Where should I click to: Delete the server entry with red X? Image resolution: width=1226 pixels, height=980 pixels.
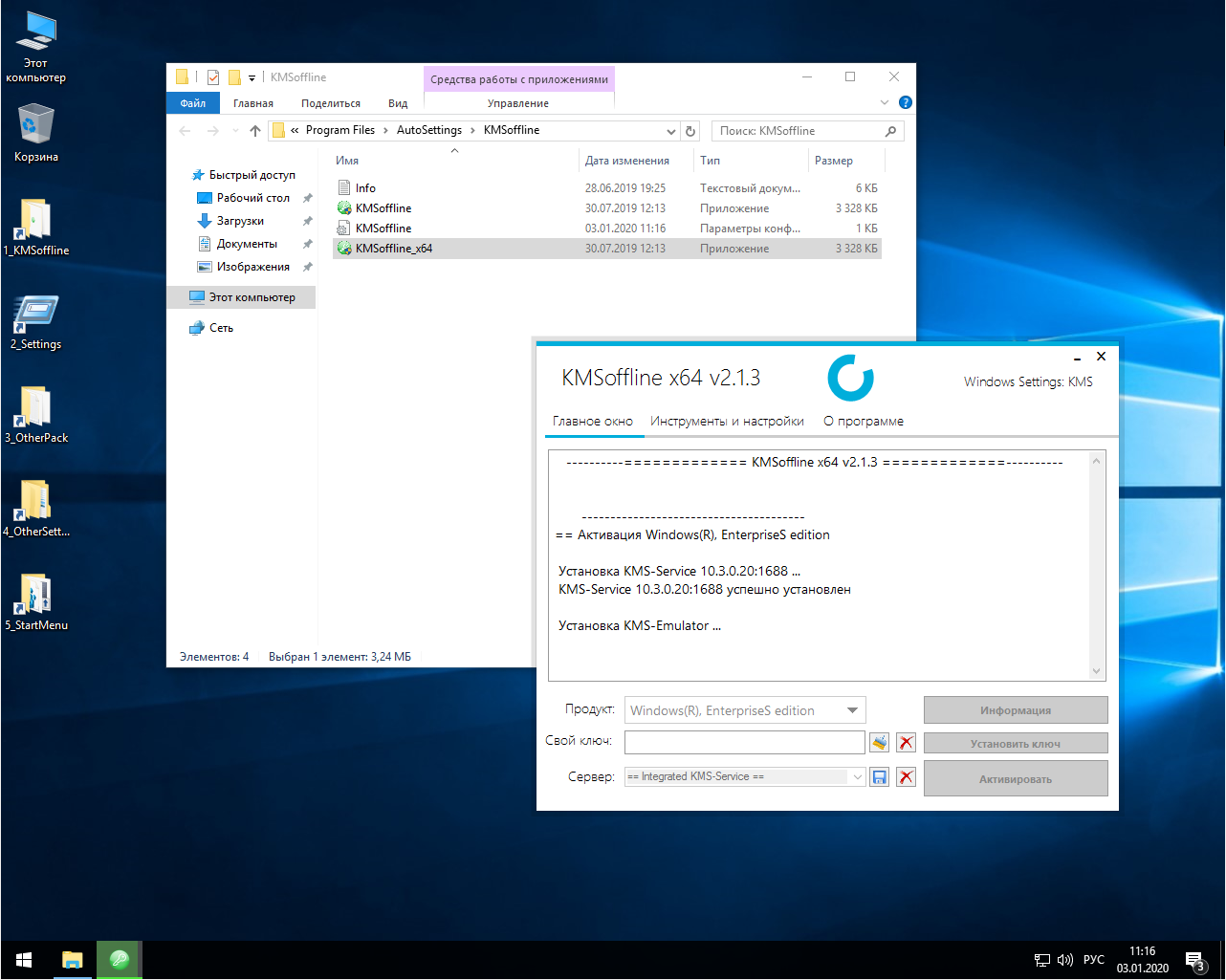click(907, 777)
